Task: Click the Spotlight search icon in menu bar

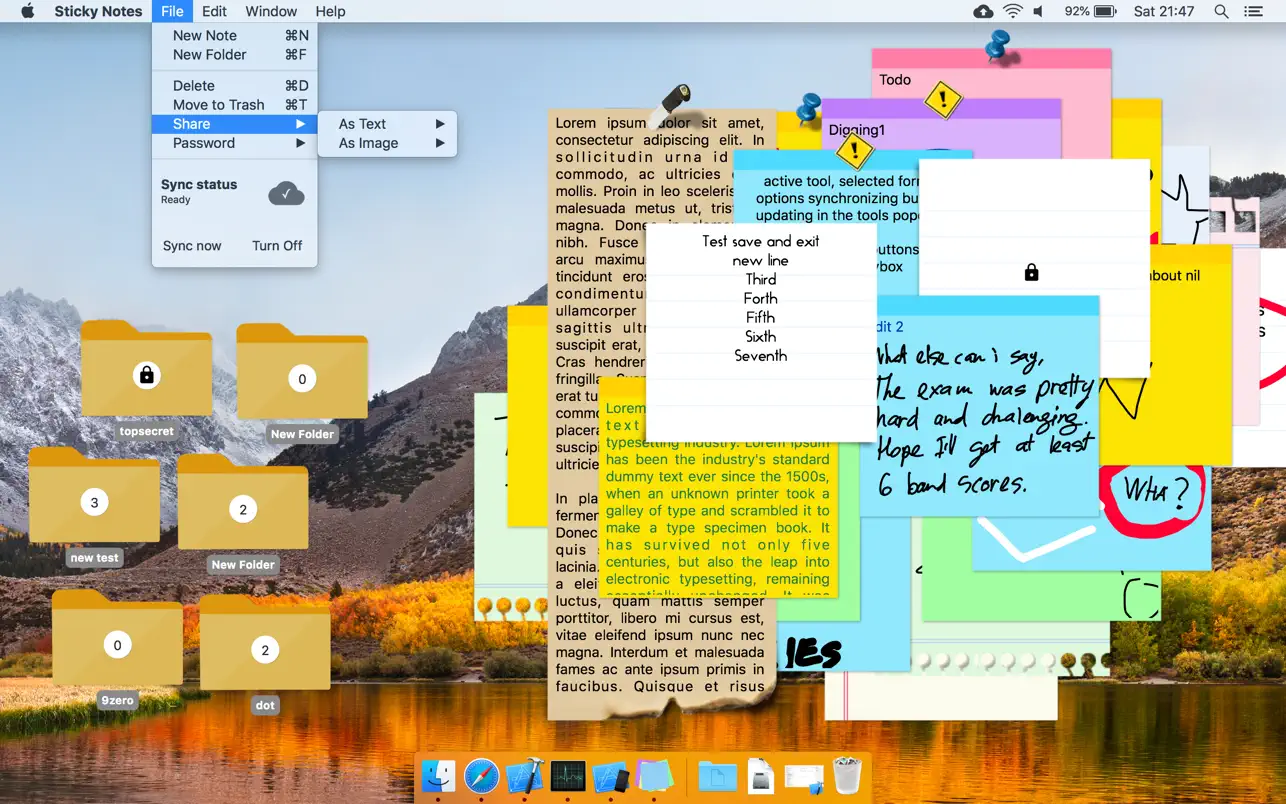Action: (x=1221, y=11)
